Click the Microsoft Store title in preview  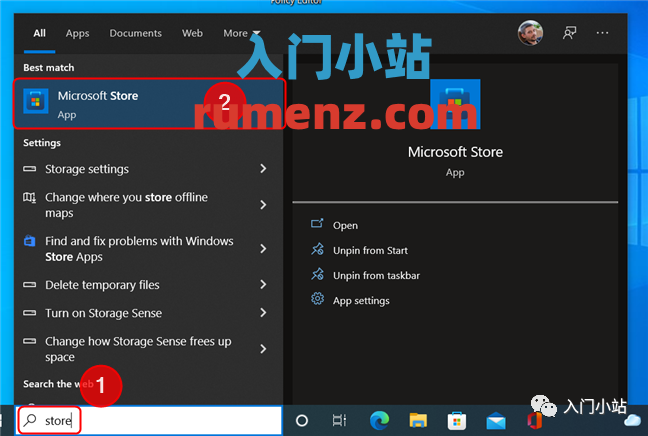point(455,152)
